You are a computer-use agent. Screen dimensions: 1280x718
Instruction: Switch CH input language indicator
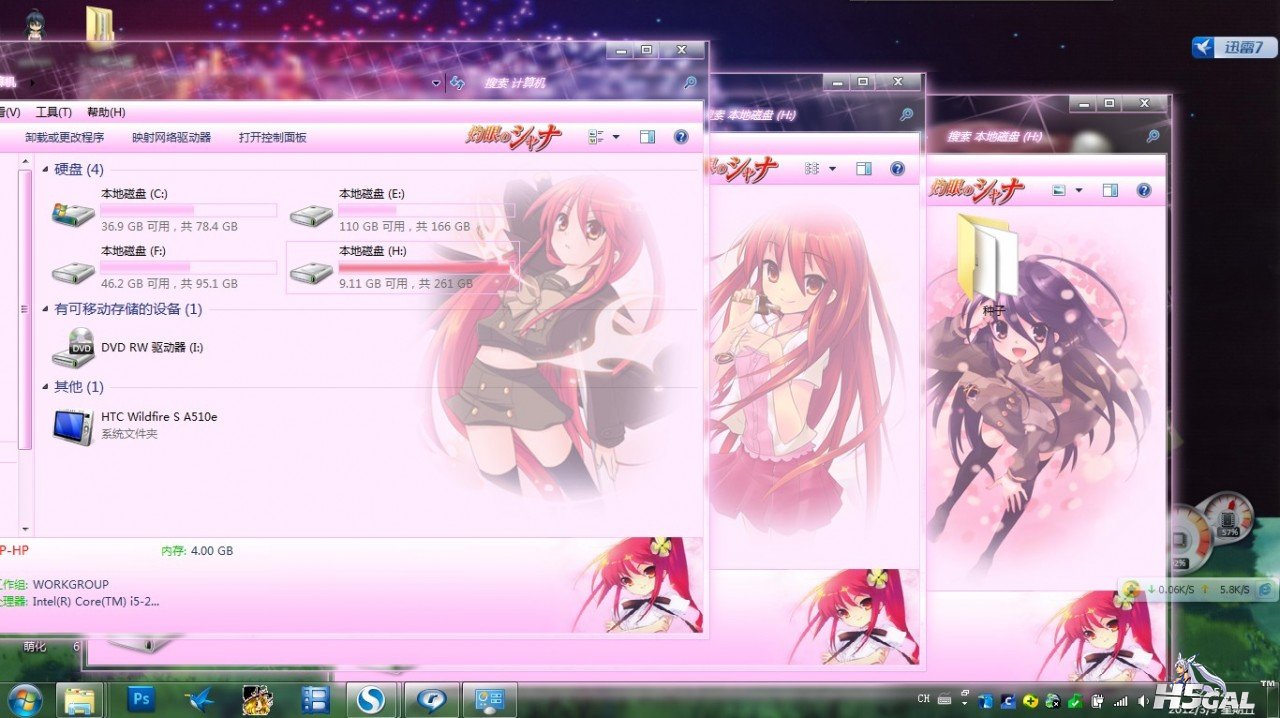click(x=923, y=699)
